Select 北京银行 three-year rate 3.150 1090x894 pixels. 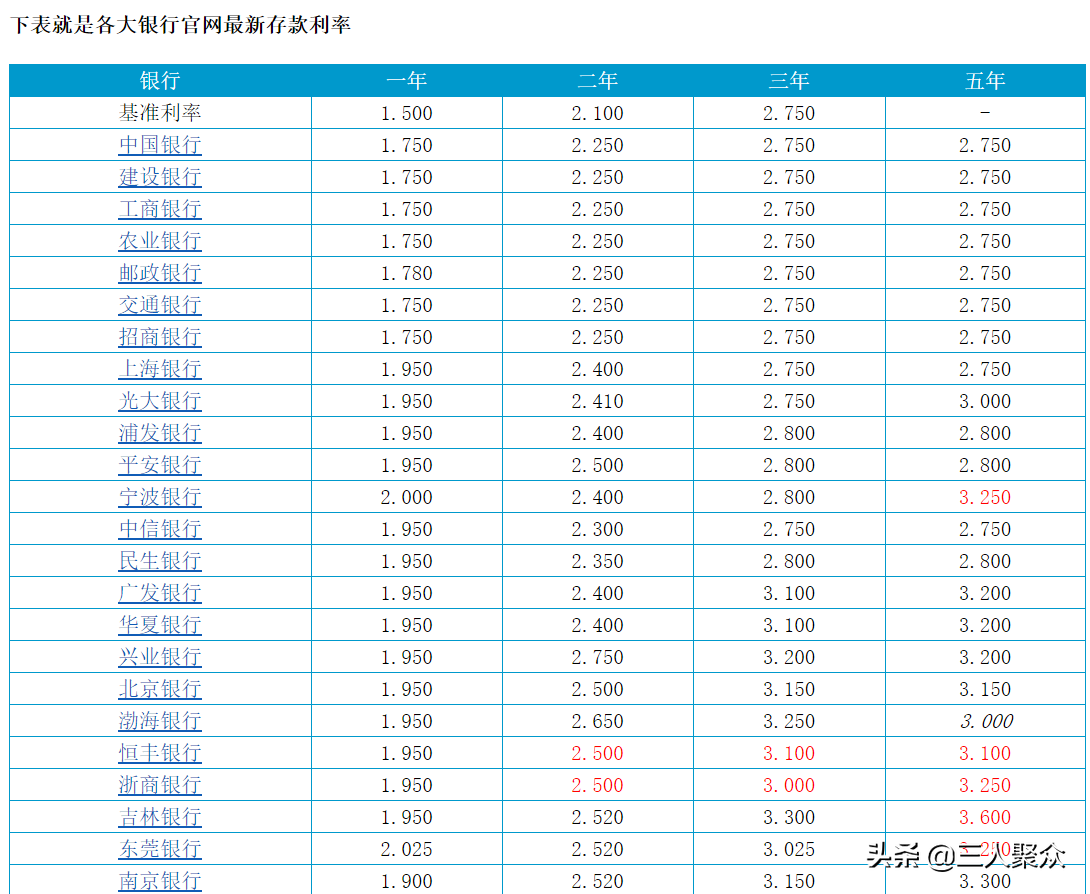[x=789, y=688]
